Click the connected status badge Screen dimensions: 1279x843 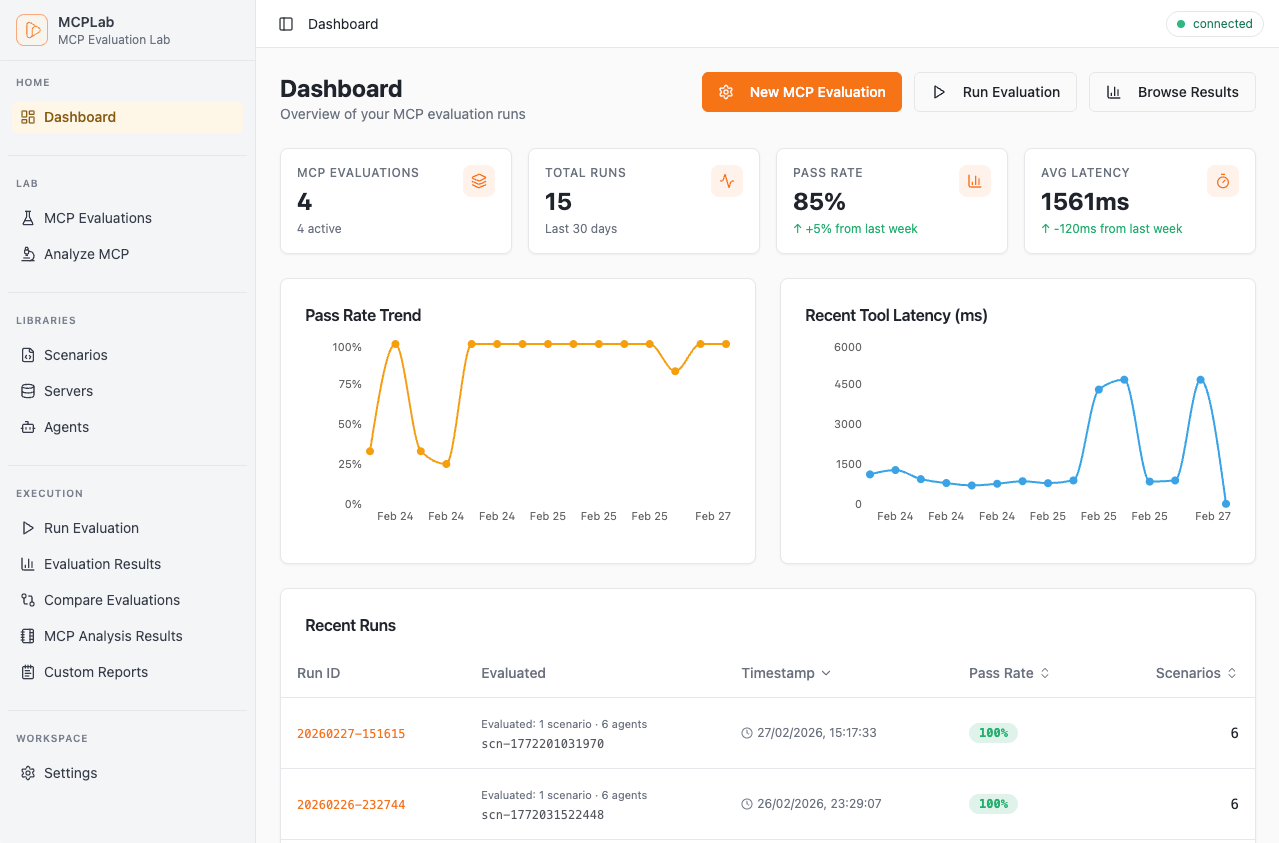pos(1214,23)
